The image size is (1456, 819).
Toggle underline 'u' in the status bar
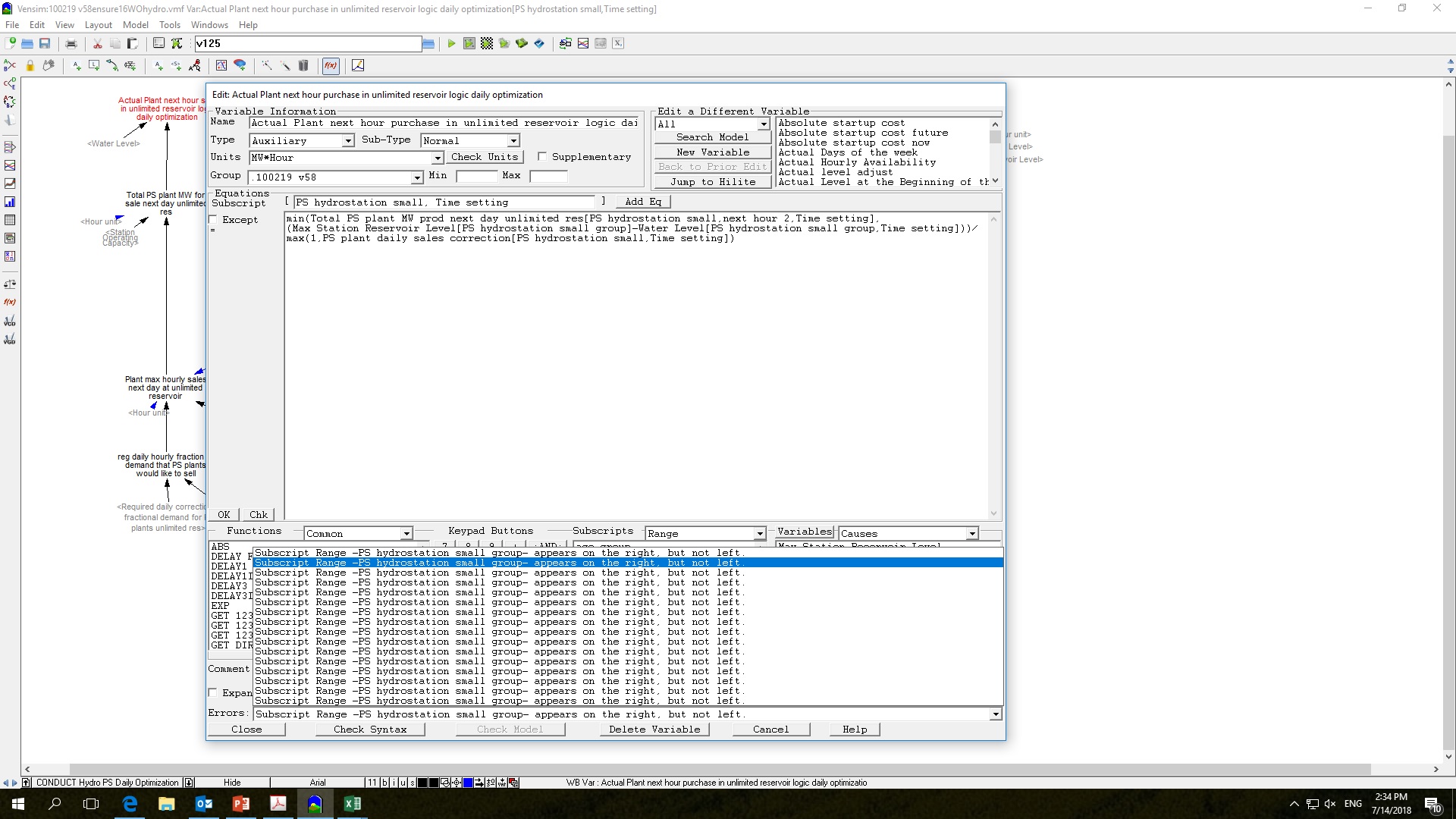[403, 783]
